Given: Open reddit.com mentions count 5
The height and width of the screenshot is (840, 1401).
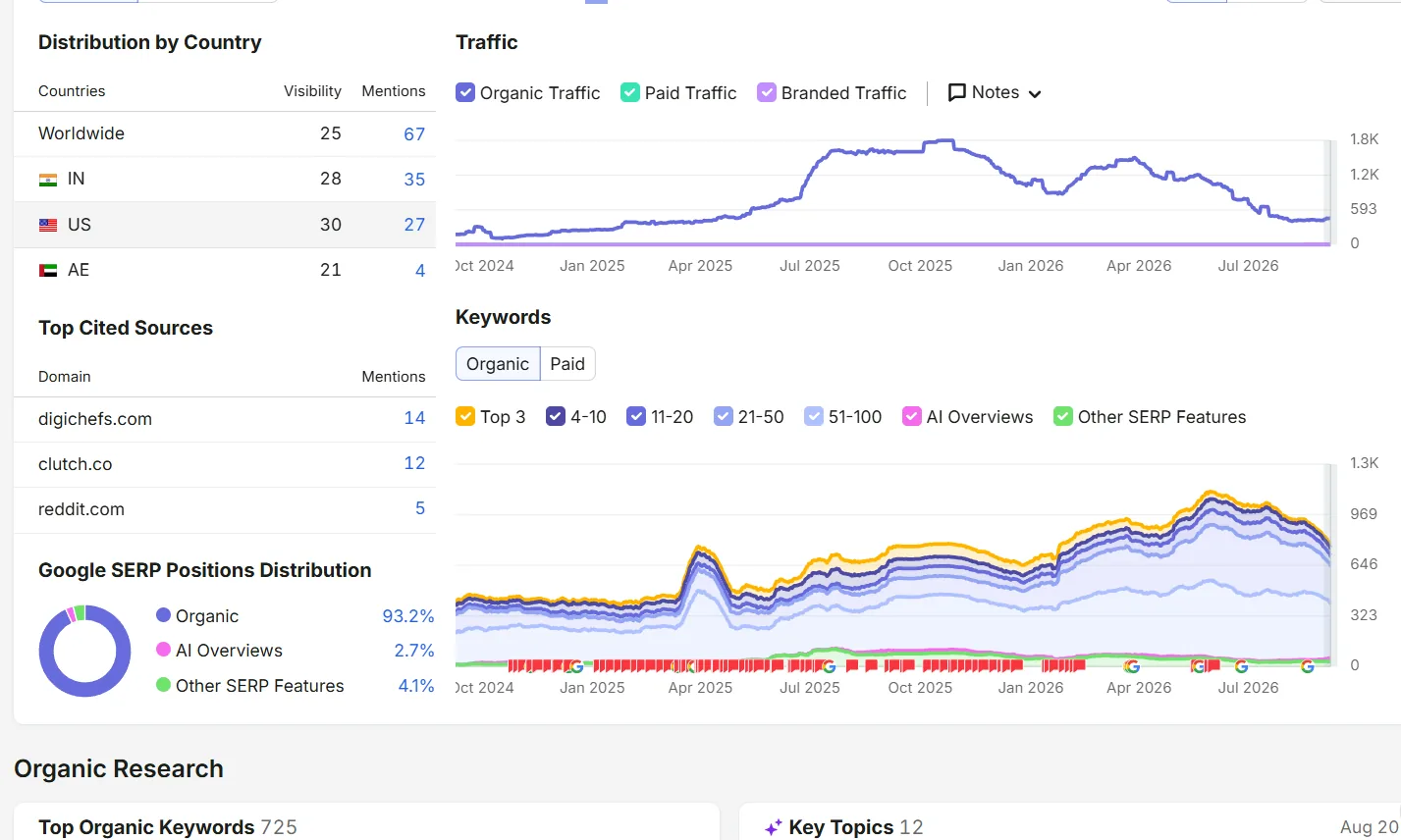Looking at the screenshot, I should [x=420, y=508].
